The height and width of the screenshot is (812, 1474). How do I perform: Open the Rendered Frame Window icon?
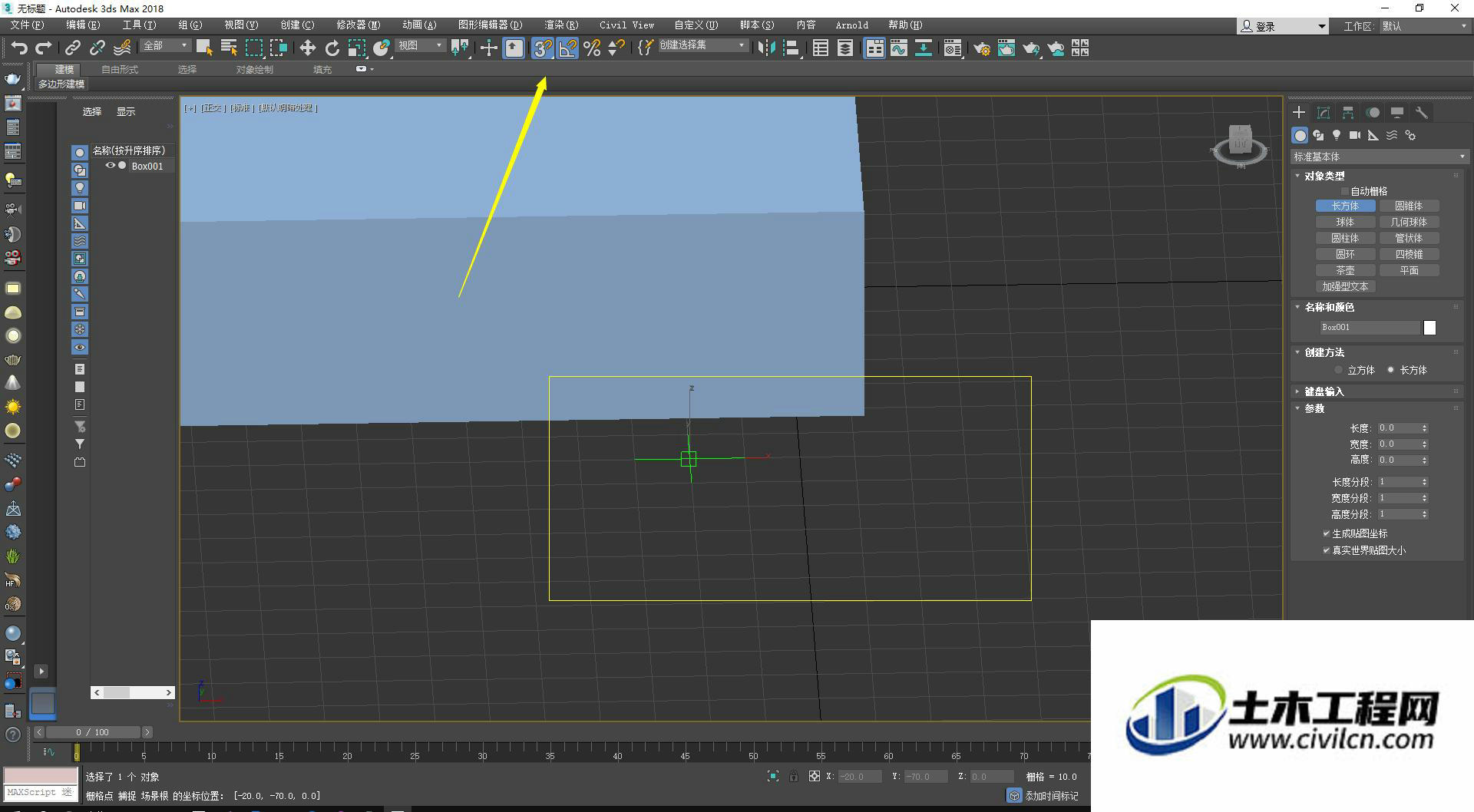click(1006, 48)
